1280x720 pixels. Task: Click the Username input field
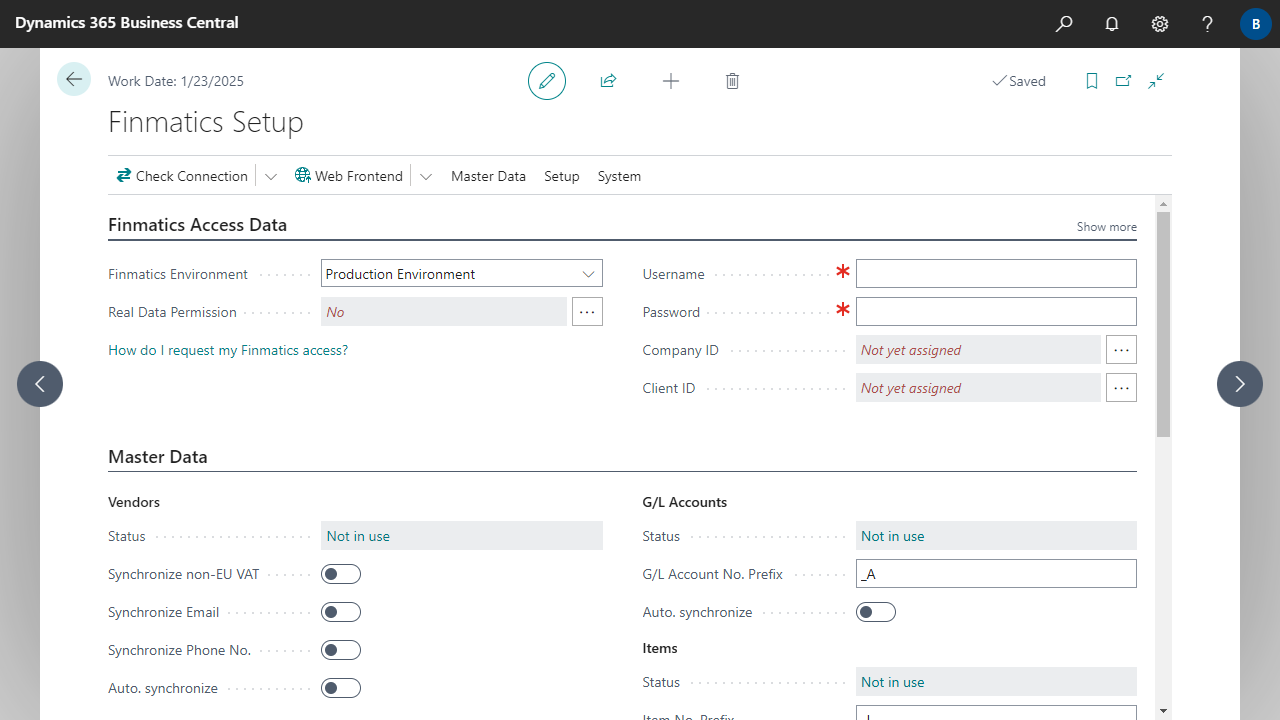pyautogui.click(x=996, y=274)
